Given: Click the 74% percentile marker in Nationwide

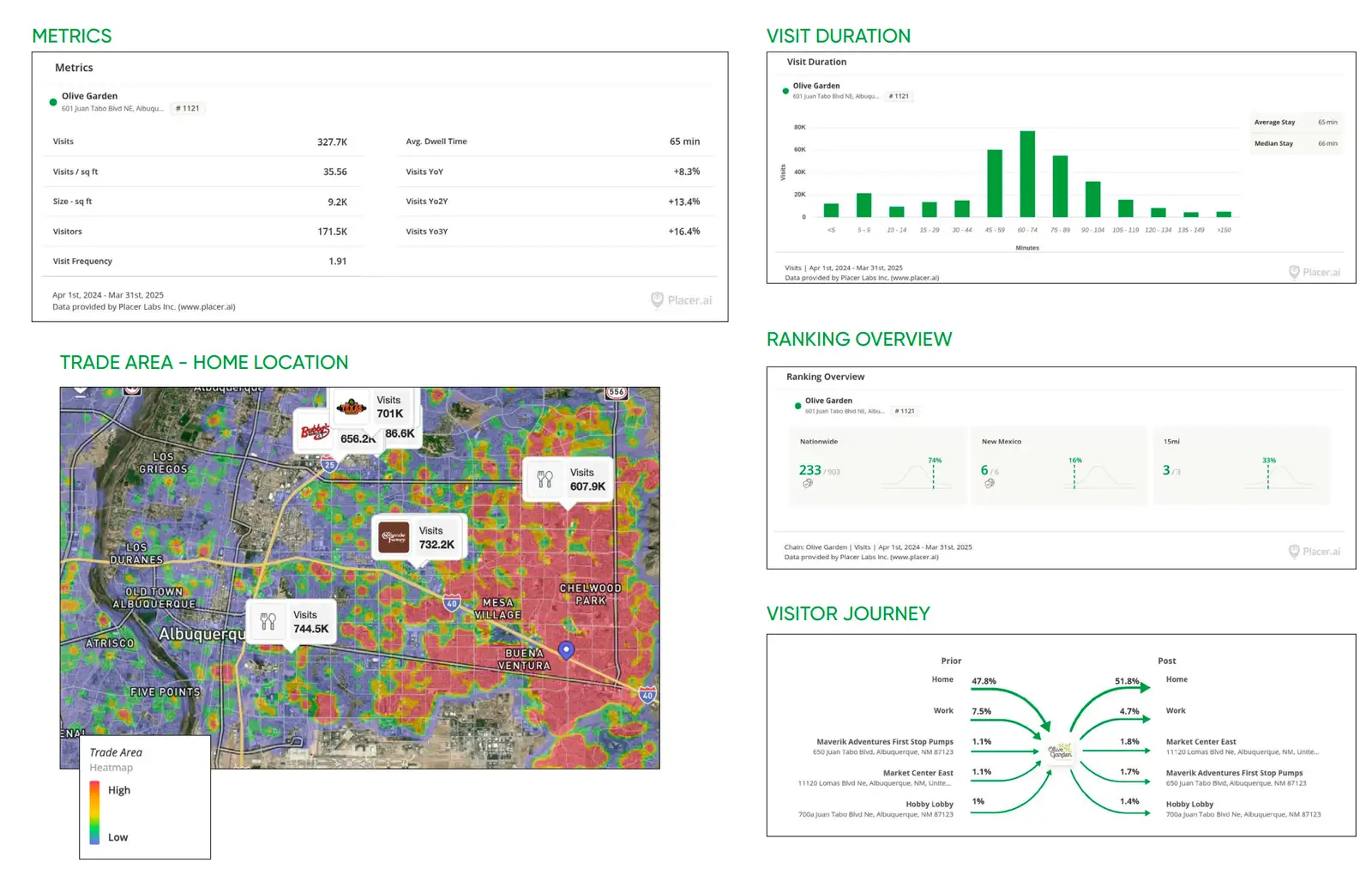Looking at the screenshot, I should 935,461.
